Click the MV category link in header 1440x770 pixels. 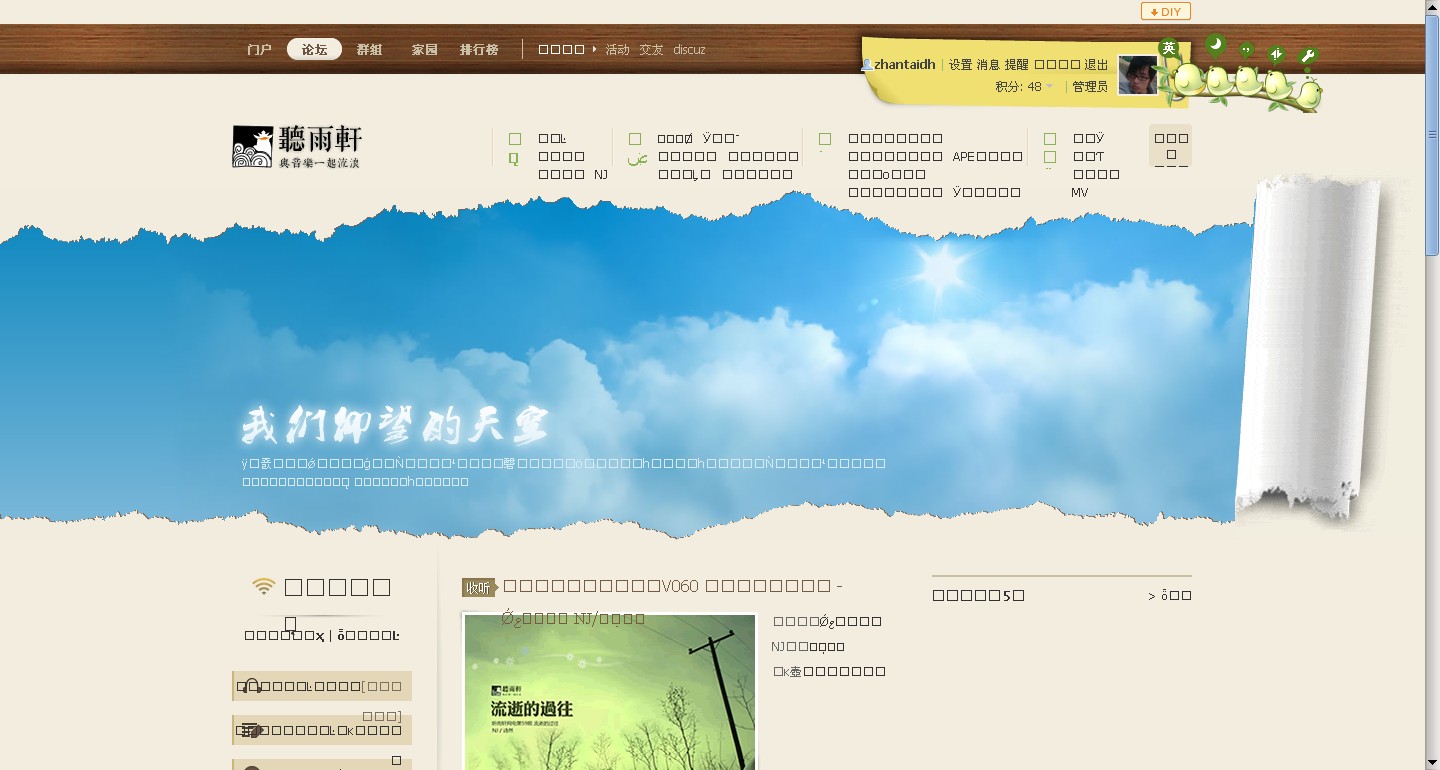[1080, 192]
